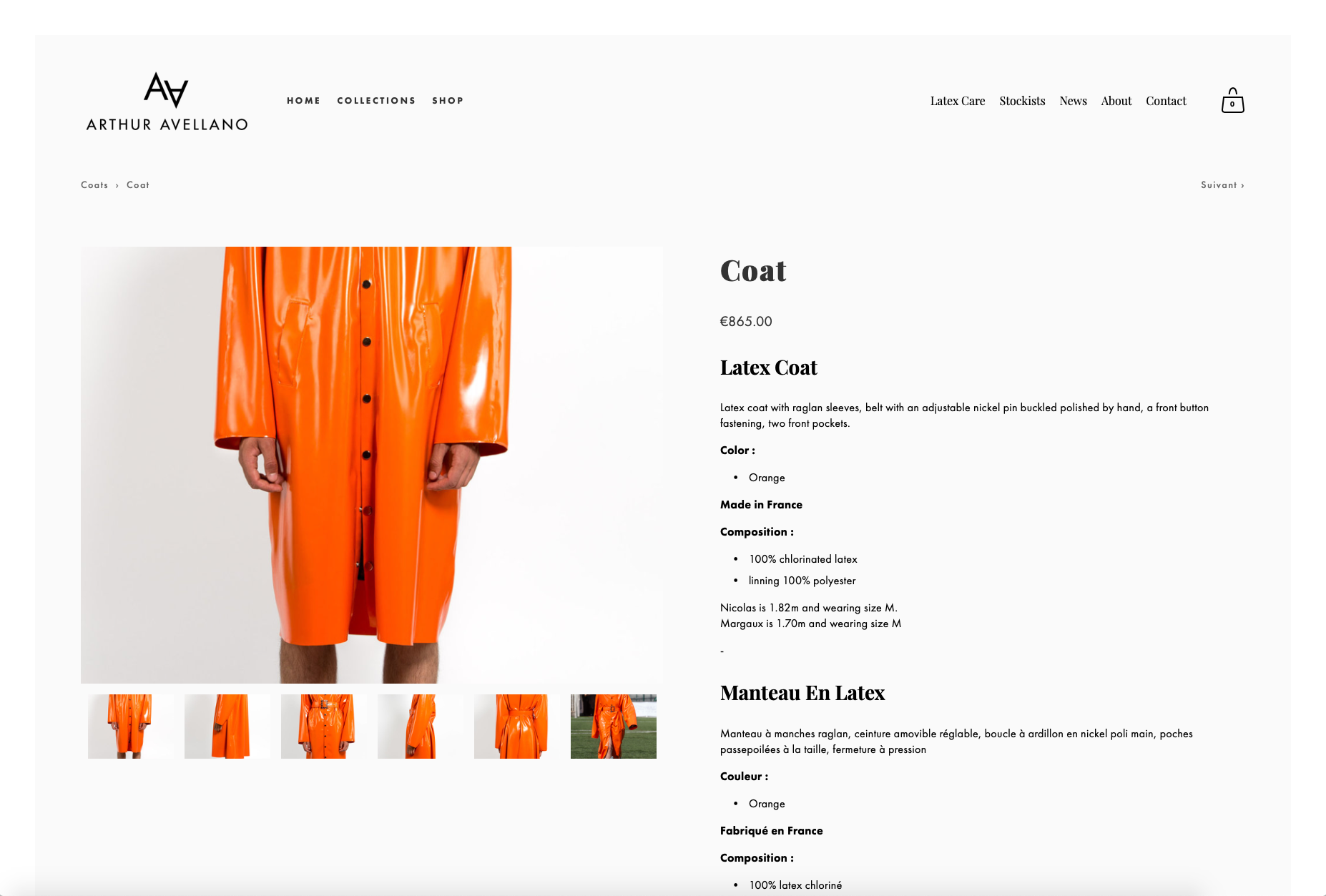The image size is (1326, 896).
Task: Visit the Latex Care page
Action: pyautogui.click(x=958, y=101)
